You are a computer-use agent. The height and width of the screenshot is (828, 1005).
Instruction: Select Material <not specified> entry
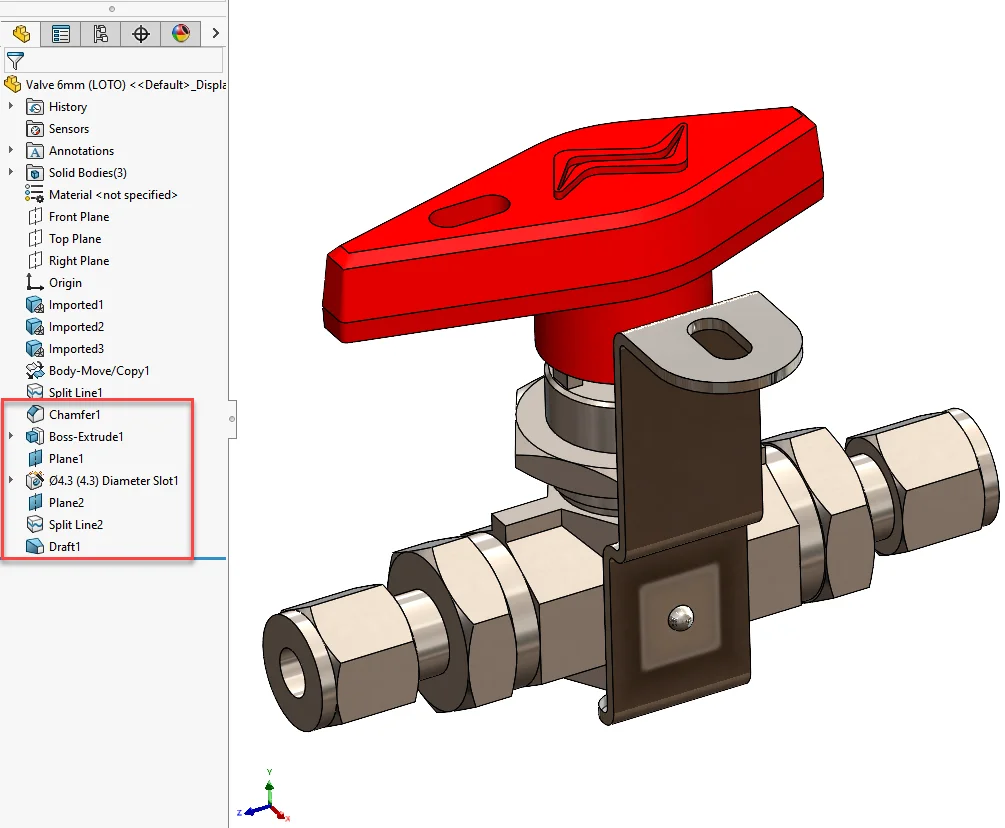click(112, 195)
